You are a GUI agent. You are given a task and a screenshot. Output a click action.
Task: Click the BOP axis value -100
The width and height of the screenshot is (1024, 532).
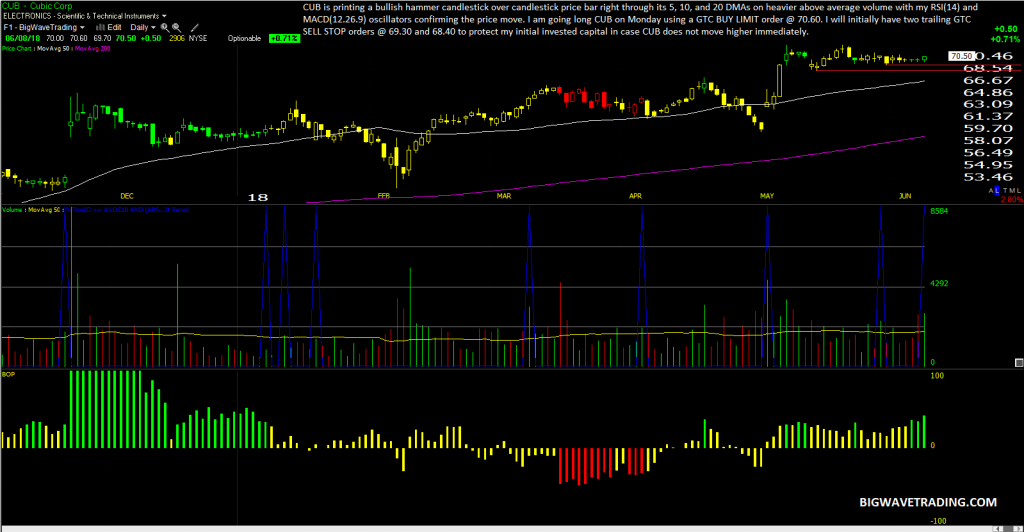click(938, 521)
